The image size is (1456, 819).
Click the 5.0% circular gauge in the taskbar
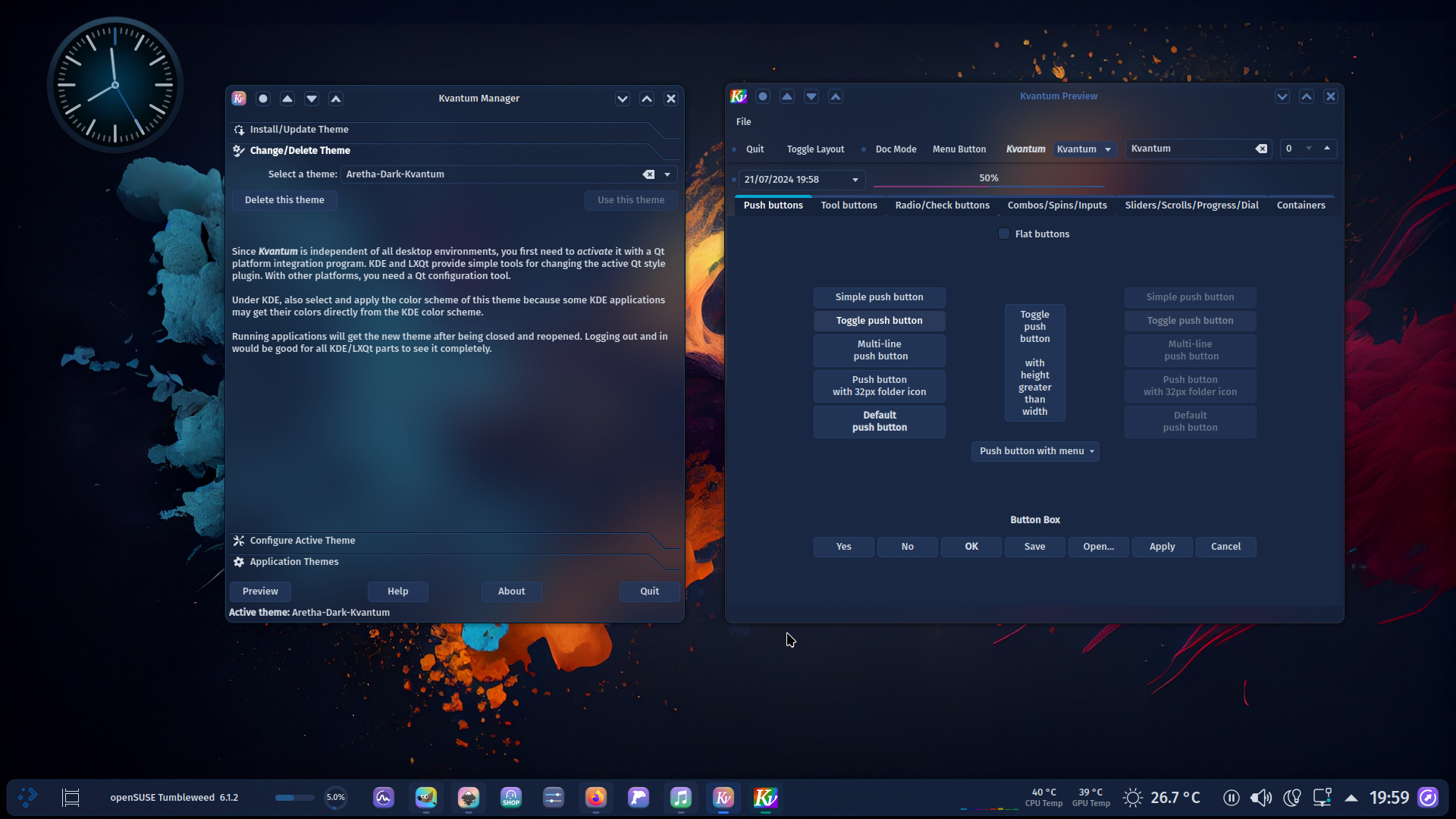pyautogui.click(x=335, y=797)
